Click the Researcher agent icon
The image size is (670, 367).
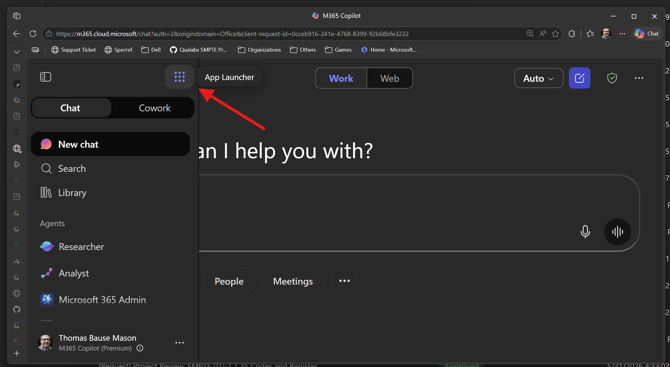click(x=47, y=247)
